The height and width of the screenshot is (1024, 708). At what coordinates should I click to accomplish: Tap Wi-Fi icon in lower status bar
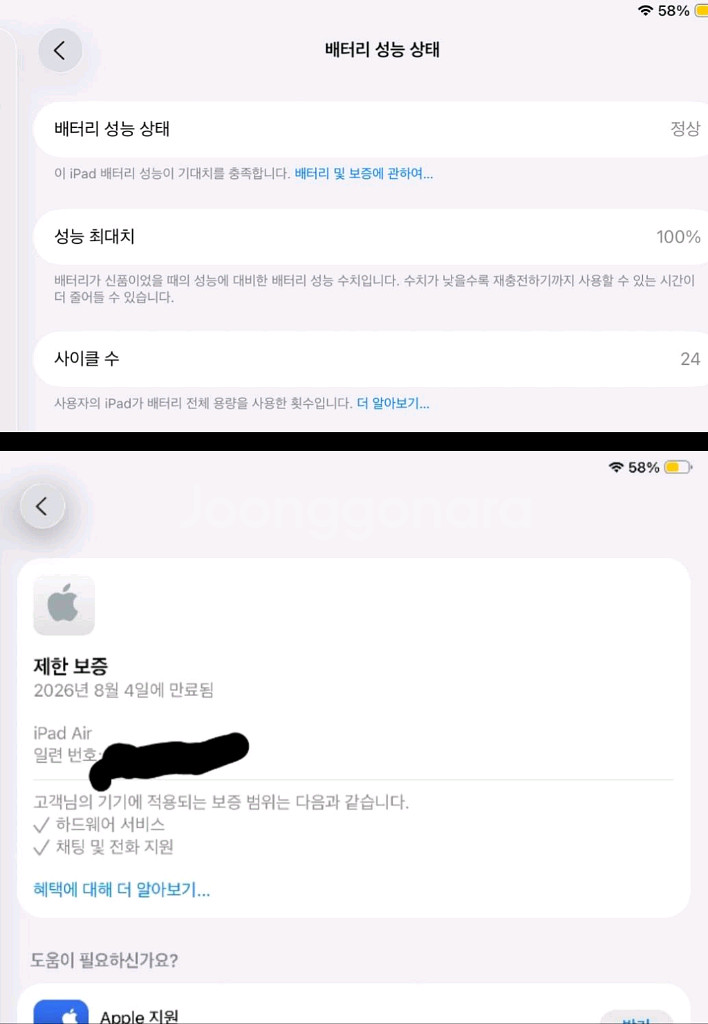(616, 468)
